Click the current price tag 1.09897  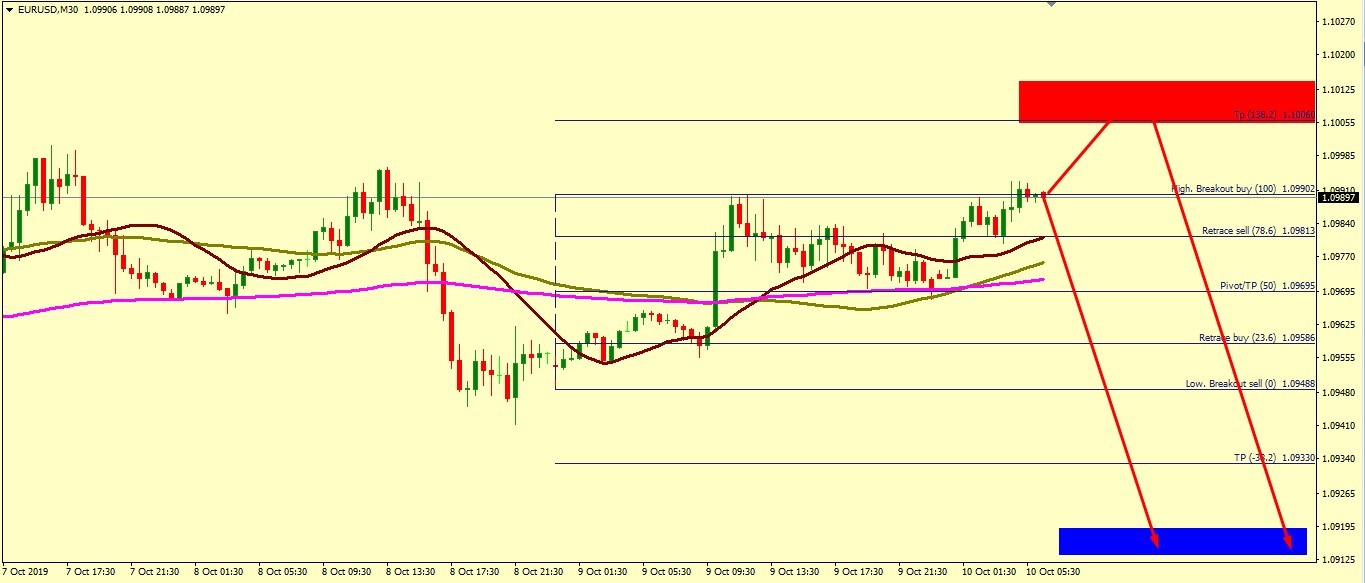[1338, 198]
